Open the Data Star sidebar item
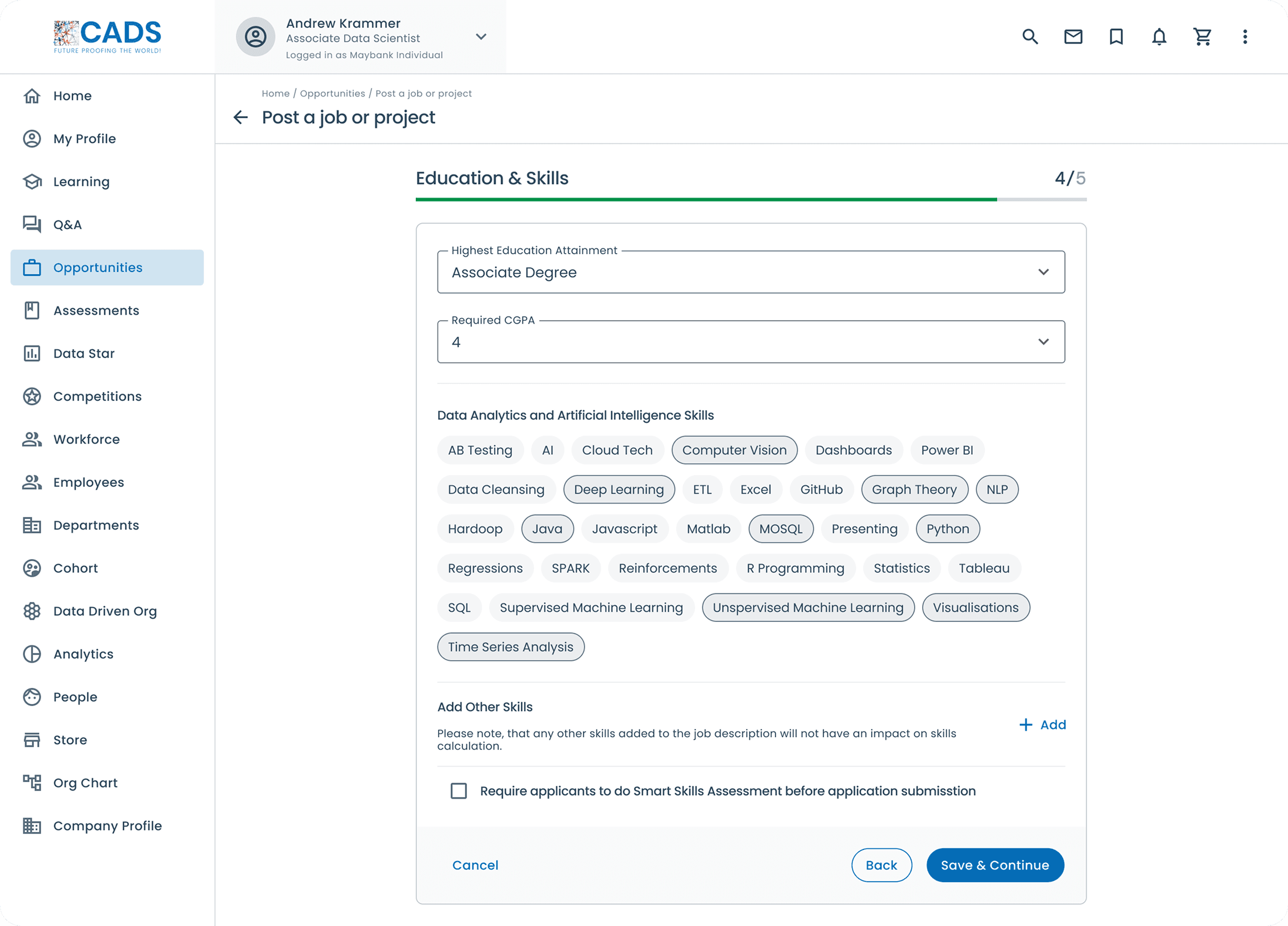The height and width of the screenshot is (926, 1288). click(x=84, y=353)
